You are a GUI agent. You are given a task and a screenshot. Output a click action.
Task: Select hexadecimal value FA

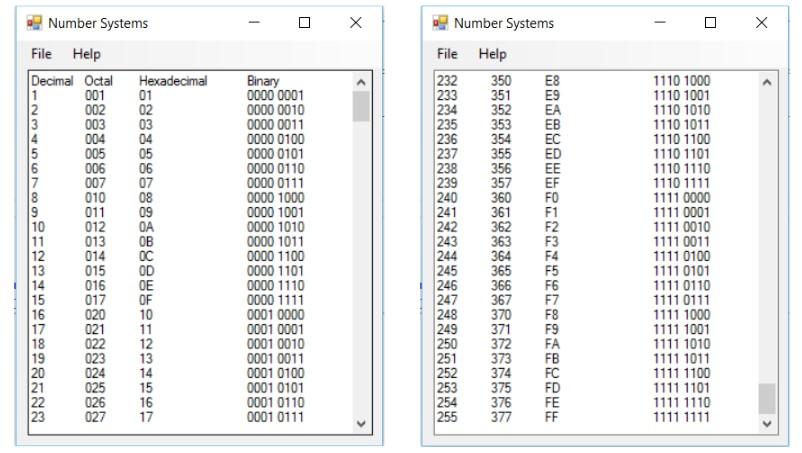click(x=552, y=344)
